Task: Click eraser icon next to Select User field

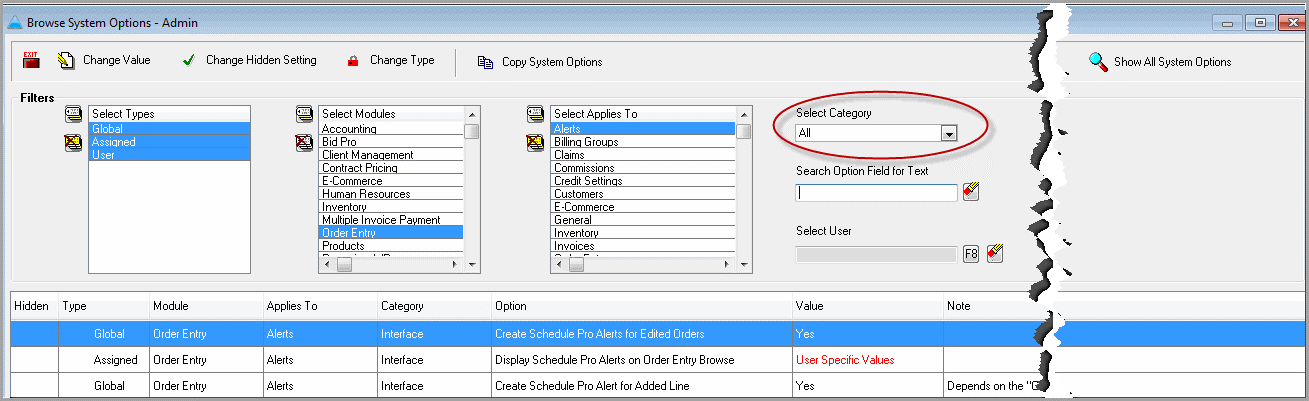Action: point(994,253)
